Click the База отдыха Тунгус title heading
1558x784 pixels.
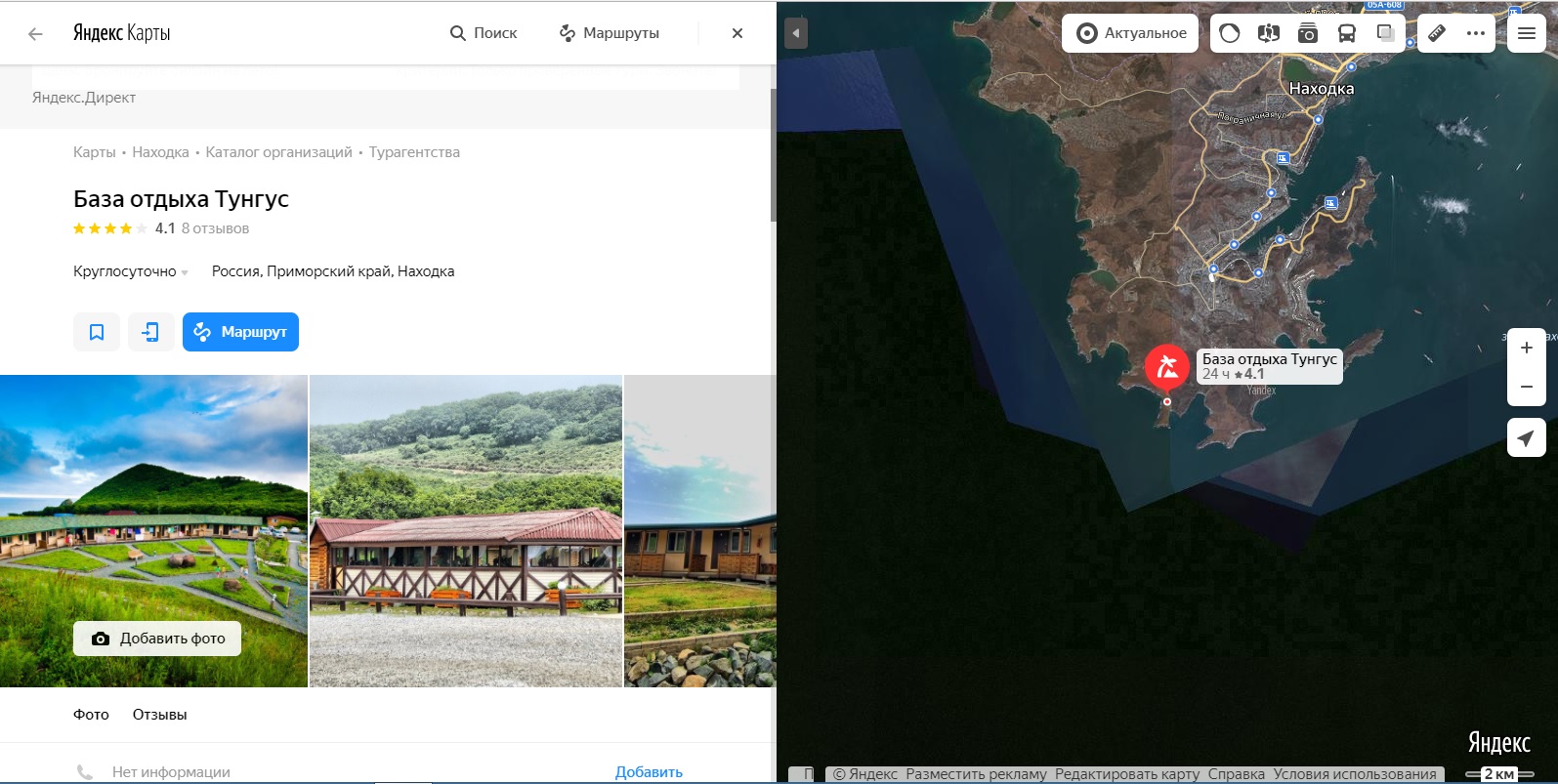pos(181,199)
